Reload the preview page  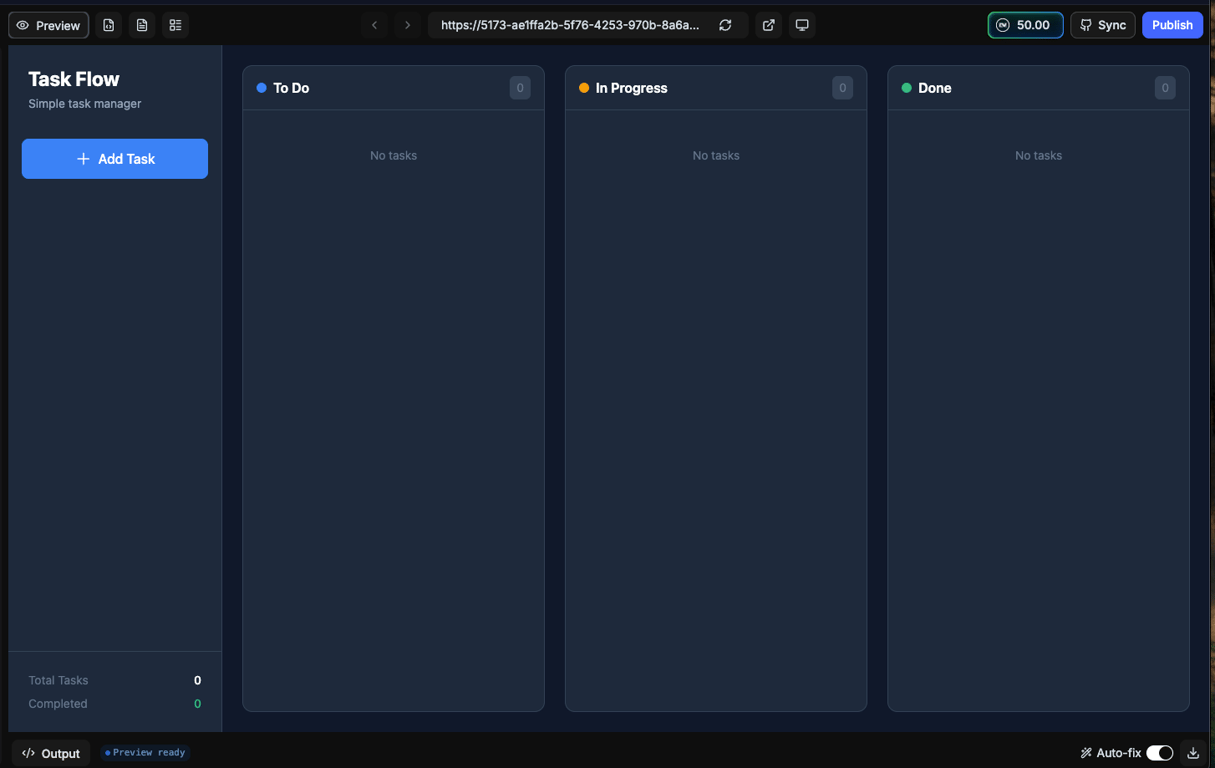[725, 25]
